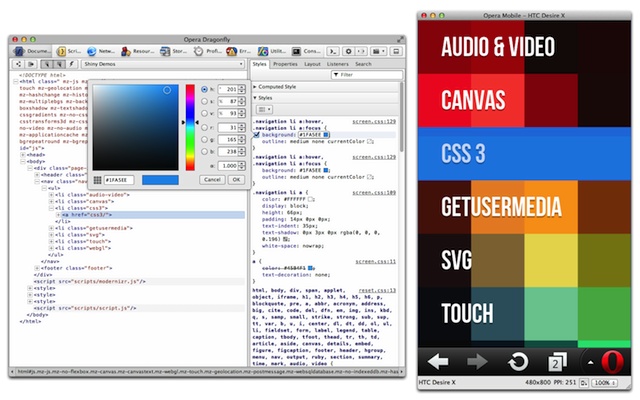This screenshot has width=640, height=400.
Task: Expand the li class getusermedia node
Action: [51, 228]
